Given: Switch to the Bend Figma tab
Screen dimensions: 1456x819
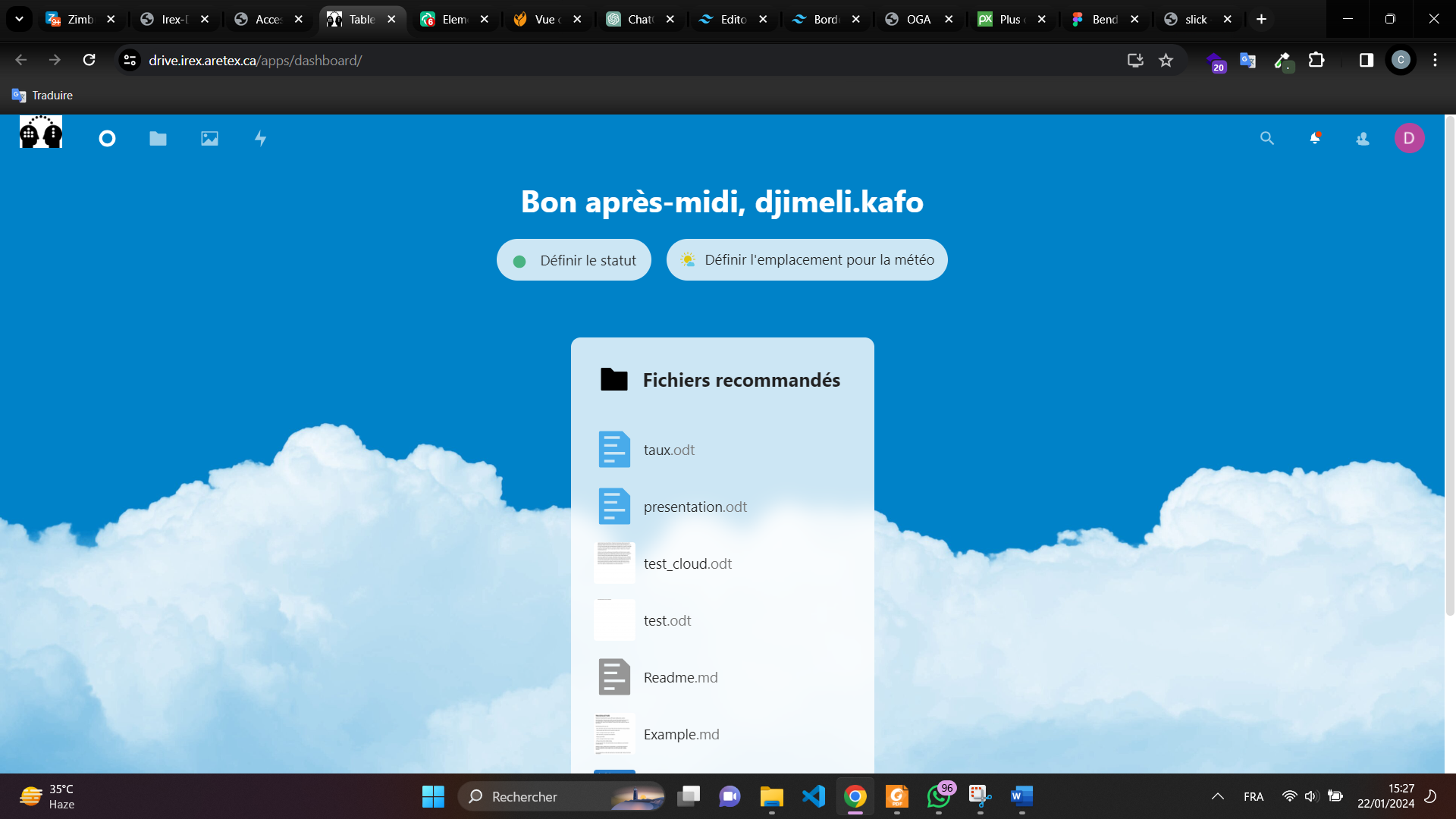Looking at the screenshot, I should coord(1103,19).
